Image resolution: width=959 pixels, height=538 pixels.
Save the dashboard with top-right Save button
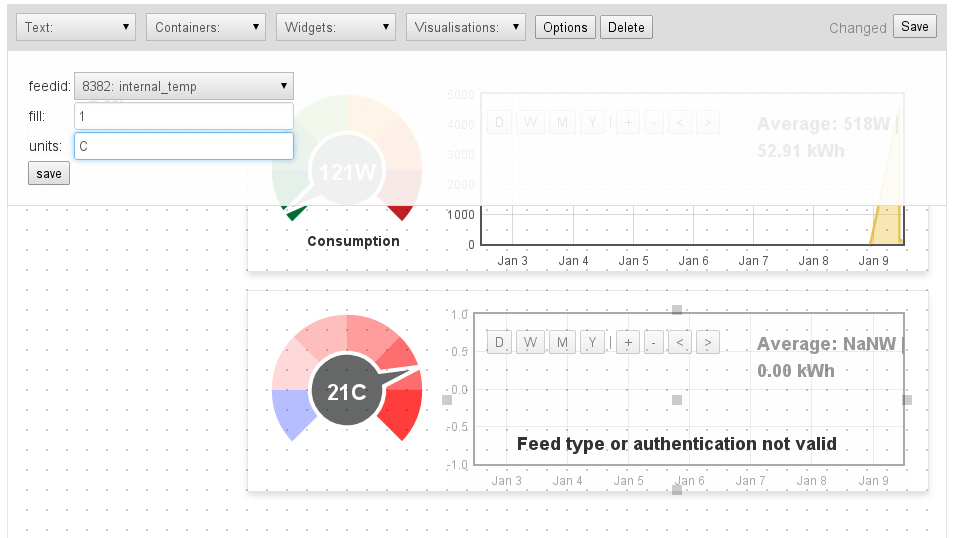coord(914,27)
